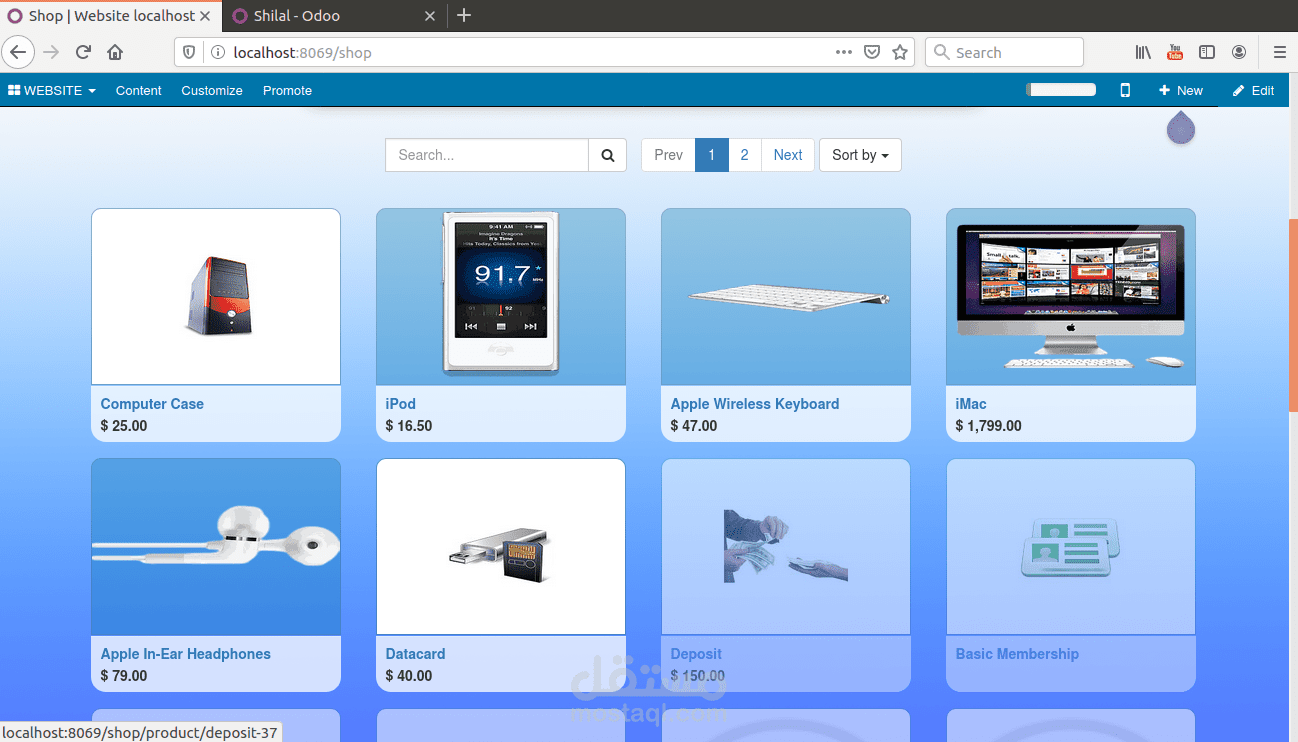Open the WEBSITE dropdown menu
The image size is (1298, 742).
(51, 90)
